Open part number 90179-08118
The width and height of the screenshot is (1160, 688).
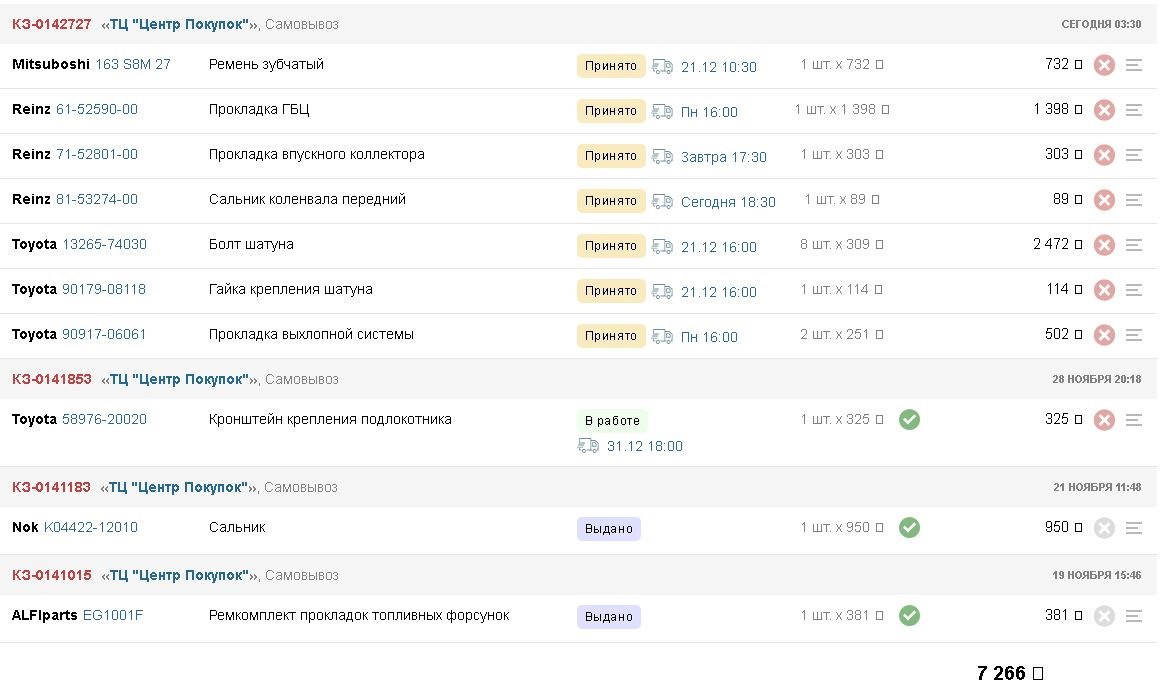(104, 290)
